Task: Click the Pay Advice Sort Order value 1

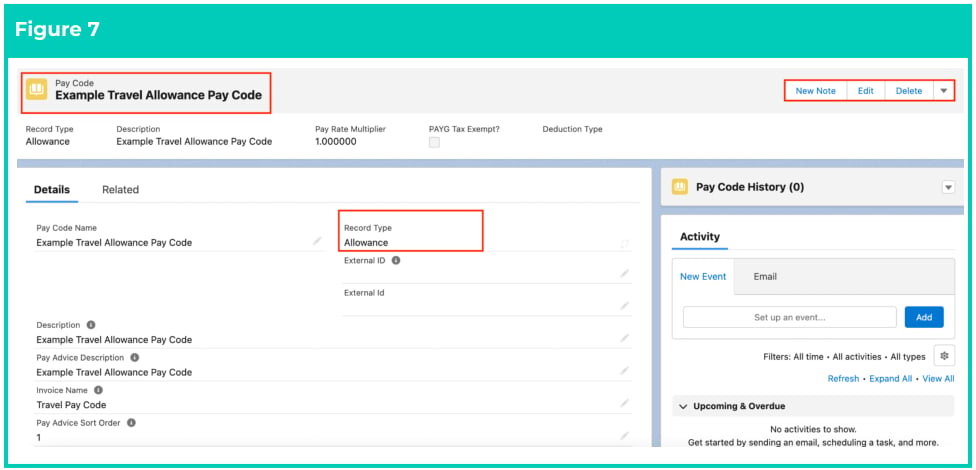Action: [39, 437]
